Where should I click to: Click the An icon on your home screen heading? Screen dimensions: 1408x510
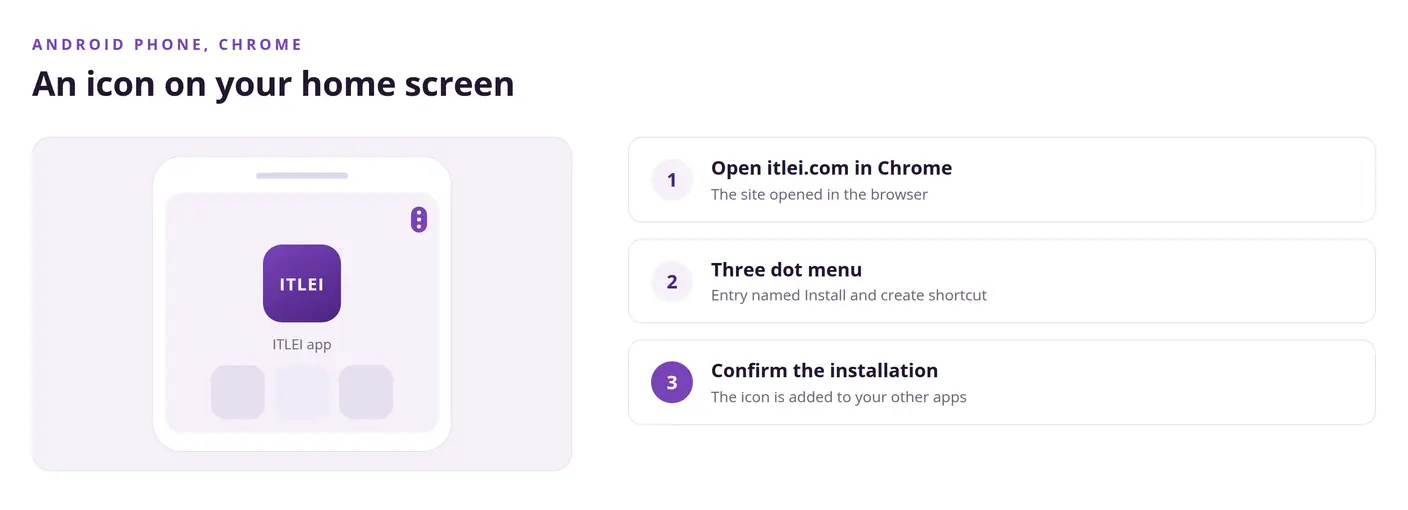click(x=273, y=83)
